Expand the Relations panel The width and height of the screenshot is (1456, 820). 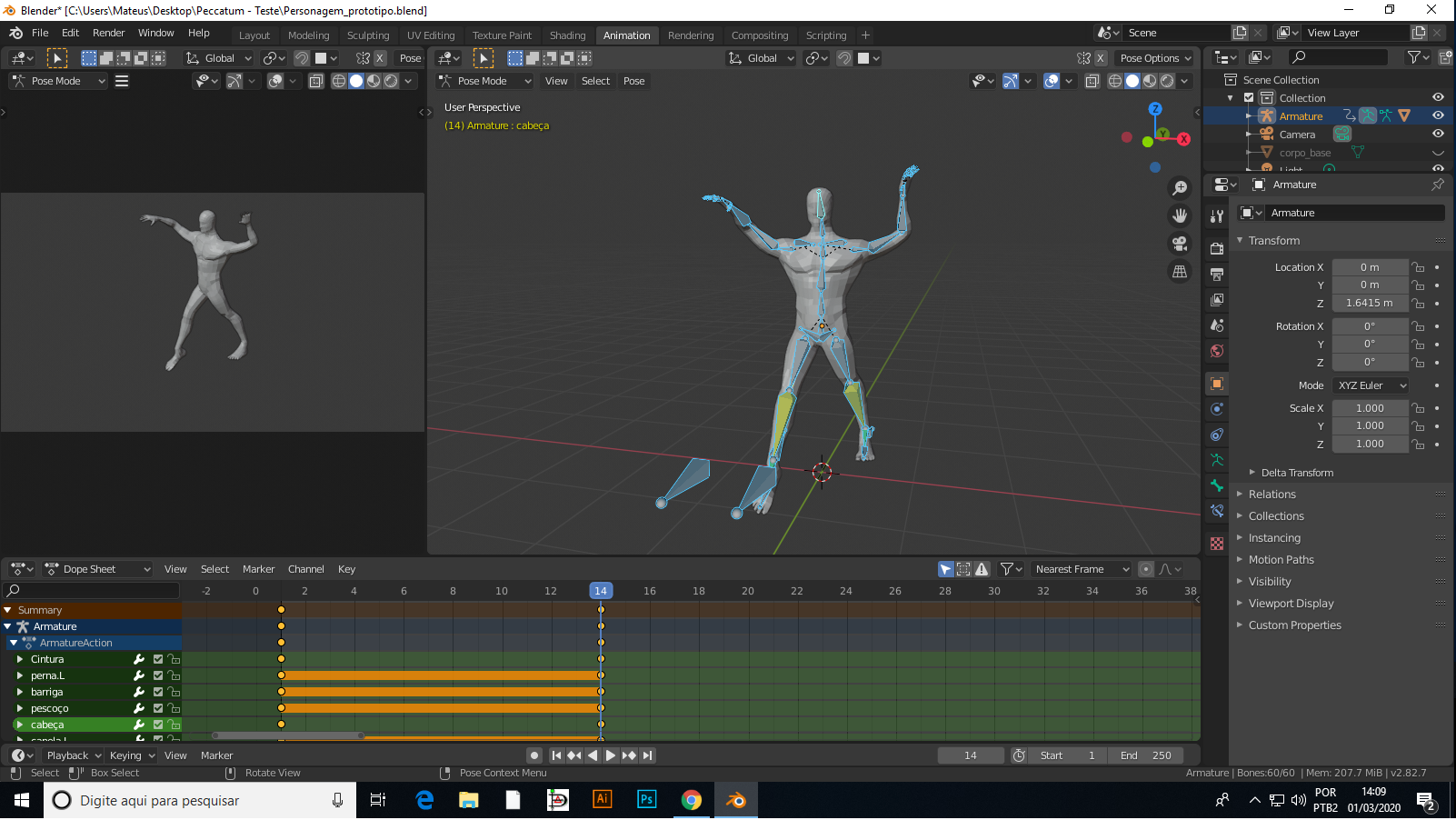pos(1272,495)
